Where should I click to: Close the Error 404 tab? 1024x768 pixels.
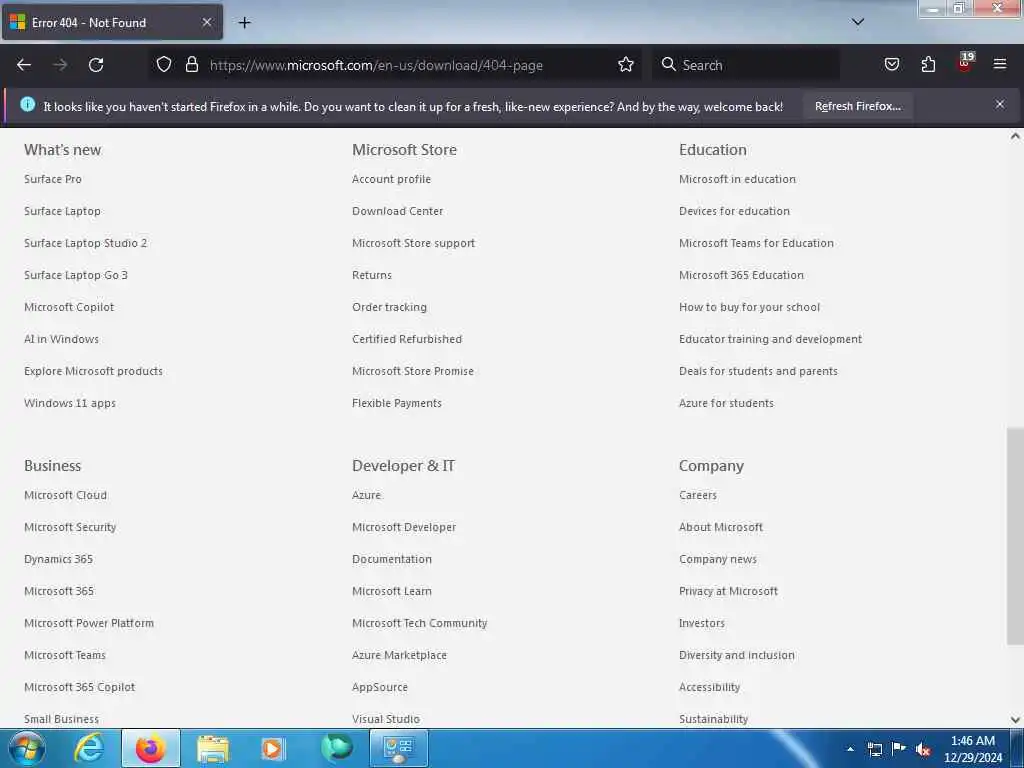tap(207, 22)
